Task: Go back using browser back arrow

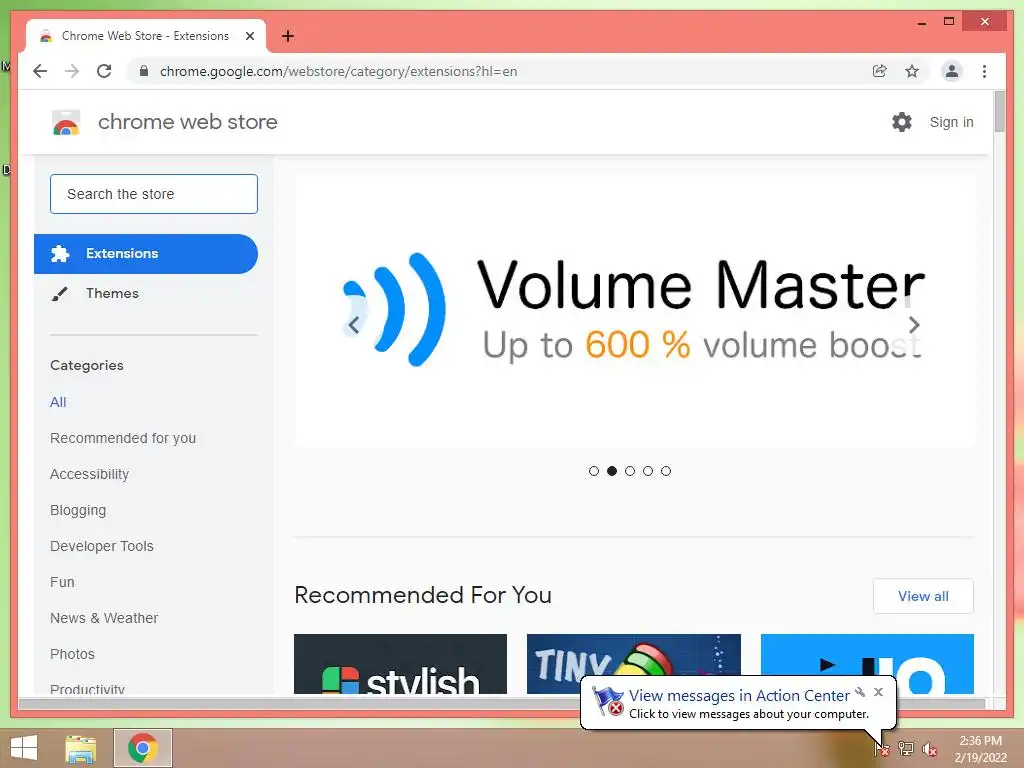Action: (40, 71)
